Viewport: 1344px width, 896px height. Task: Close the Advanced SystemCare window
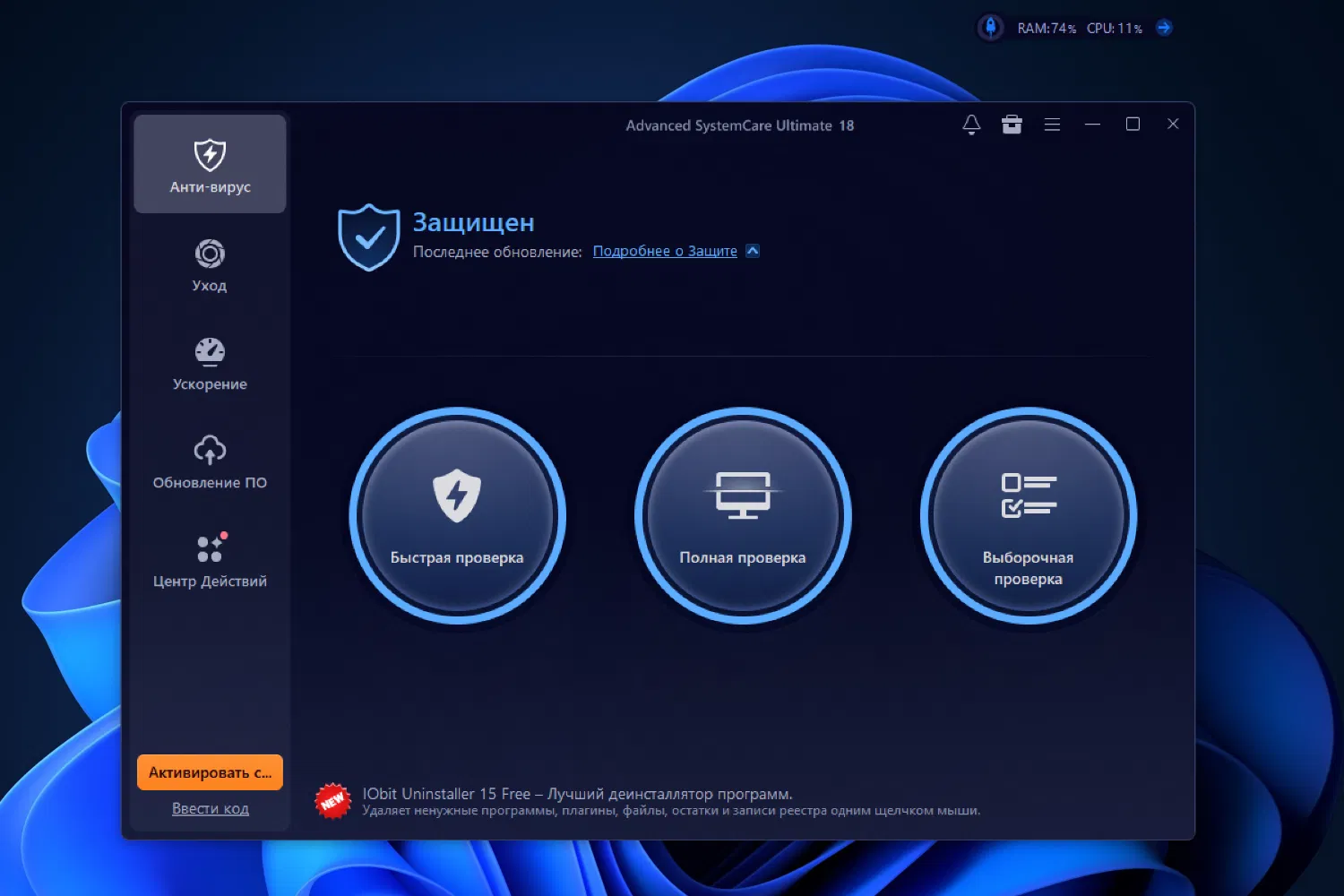(1173, 124)
